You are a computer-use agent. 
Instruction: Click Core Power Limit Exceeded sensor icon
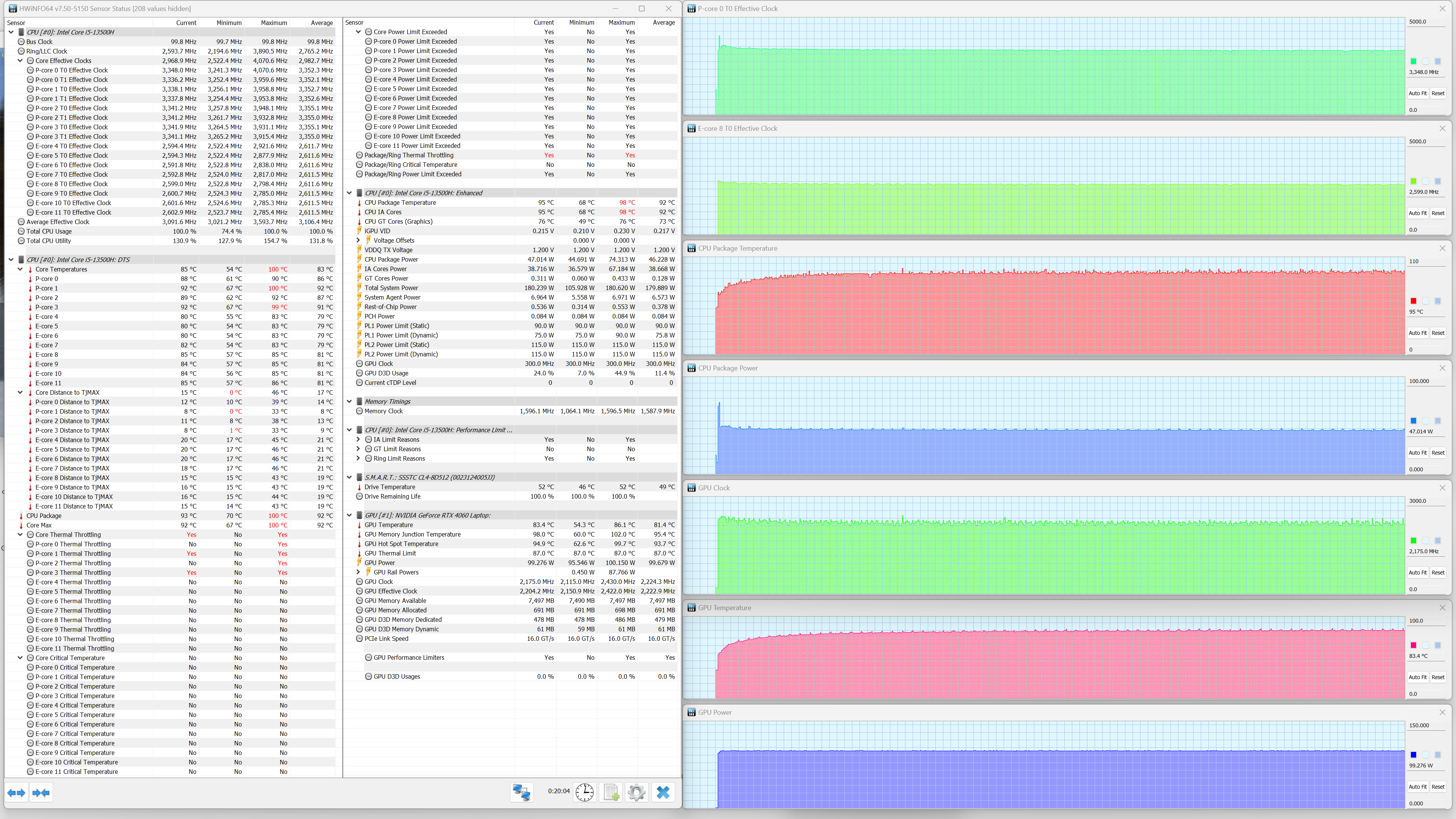click(x=369, y=32)
